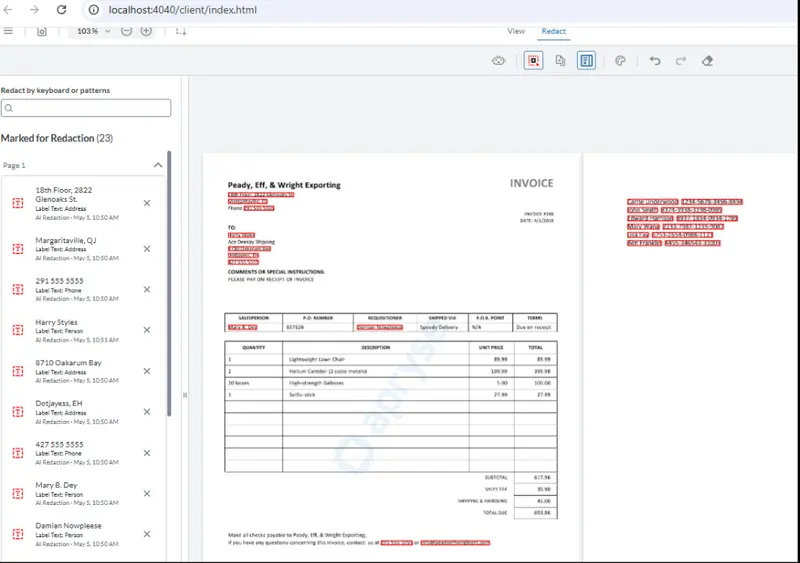
Task: Toggle the preview eye icon
Action: click(x=498, y=61)
